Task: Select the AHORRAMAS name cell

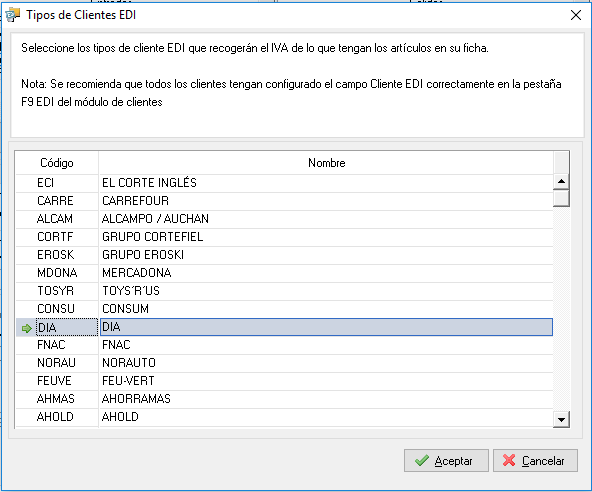Action: point(326,399)
